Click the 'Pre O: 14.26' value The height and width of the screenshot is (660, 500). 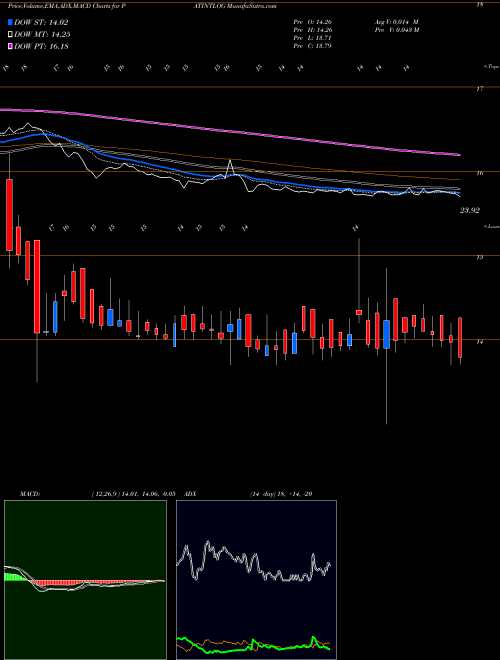coord(312,22)
